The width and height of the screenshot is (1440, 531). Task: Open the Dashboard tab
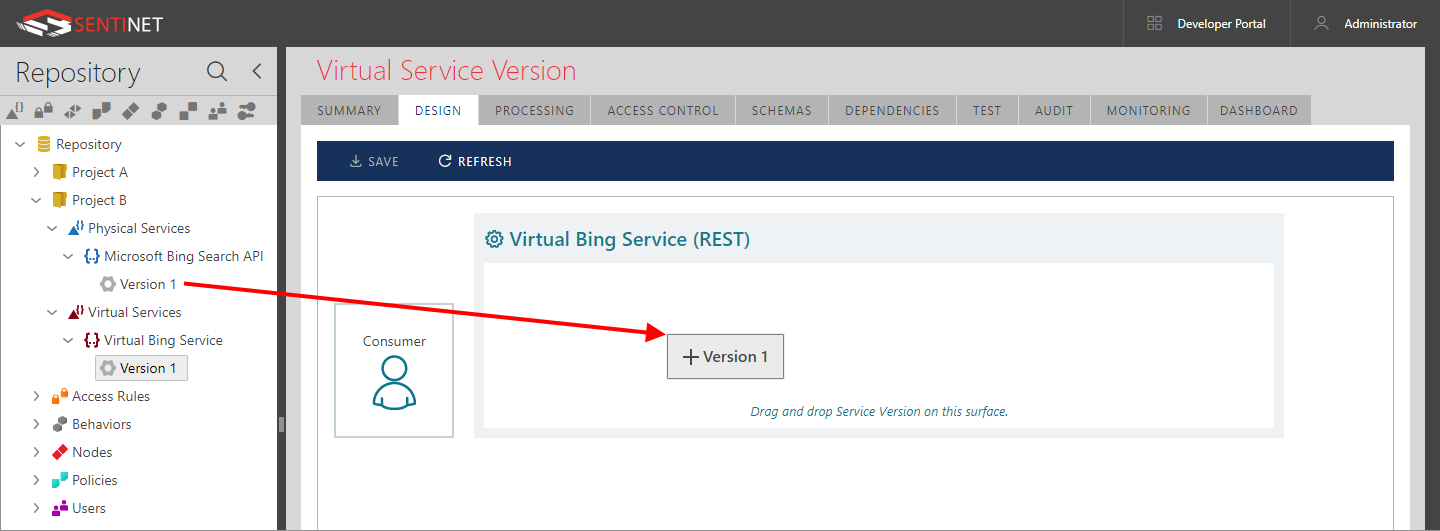click(x=1259, y=110)
